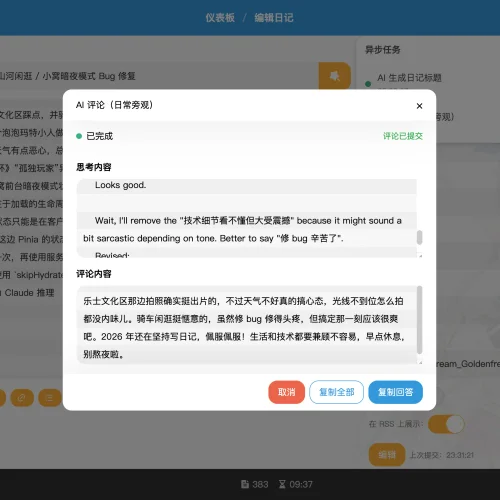Click inside the 评论内容 text area
This screenshot has width=500, height=500.
coord(247,325)
